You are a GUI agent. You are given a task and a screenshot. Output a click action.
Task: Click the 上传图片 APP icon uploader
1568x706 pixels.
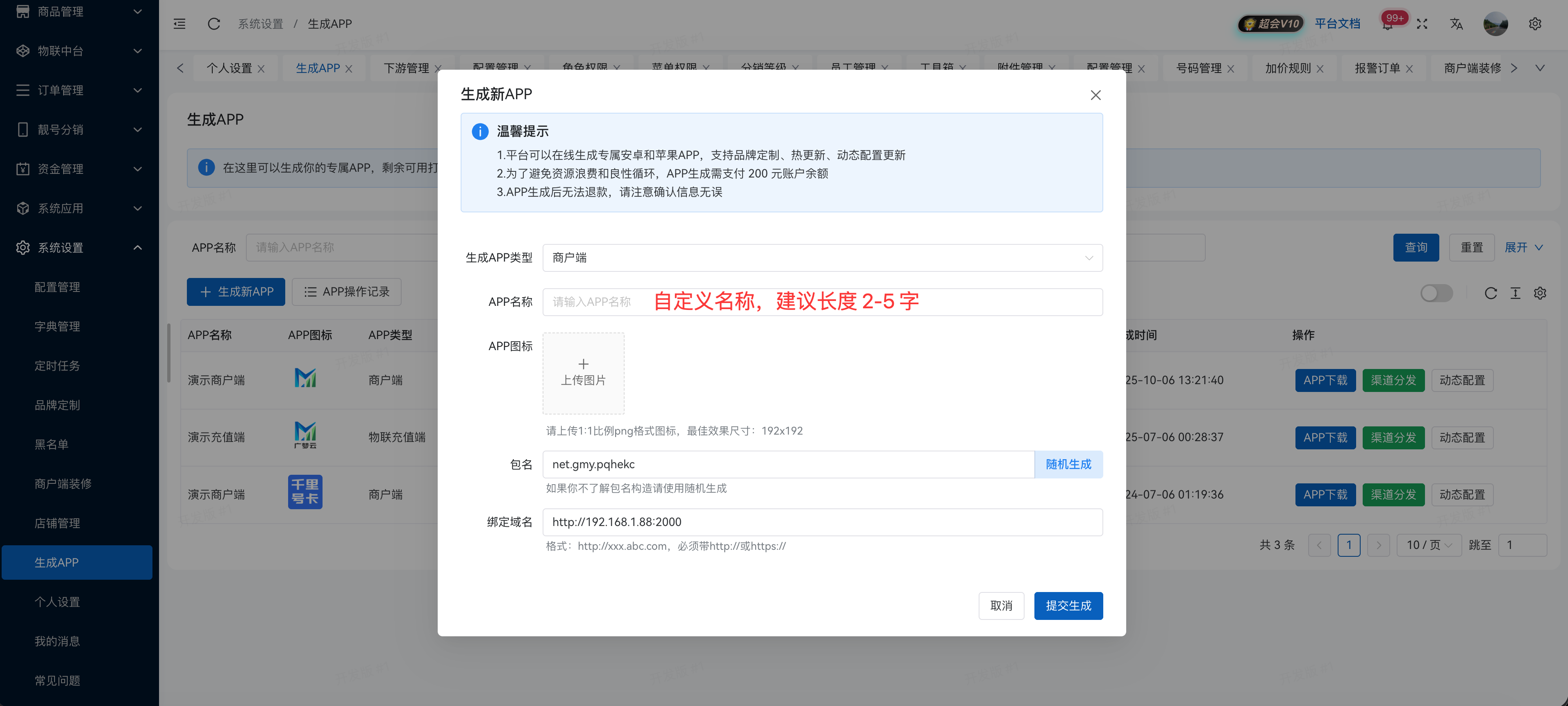tap(583, 373)
